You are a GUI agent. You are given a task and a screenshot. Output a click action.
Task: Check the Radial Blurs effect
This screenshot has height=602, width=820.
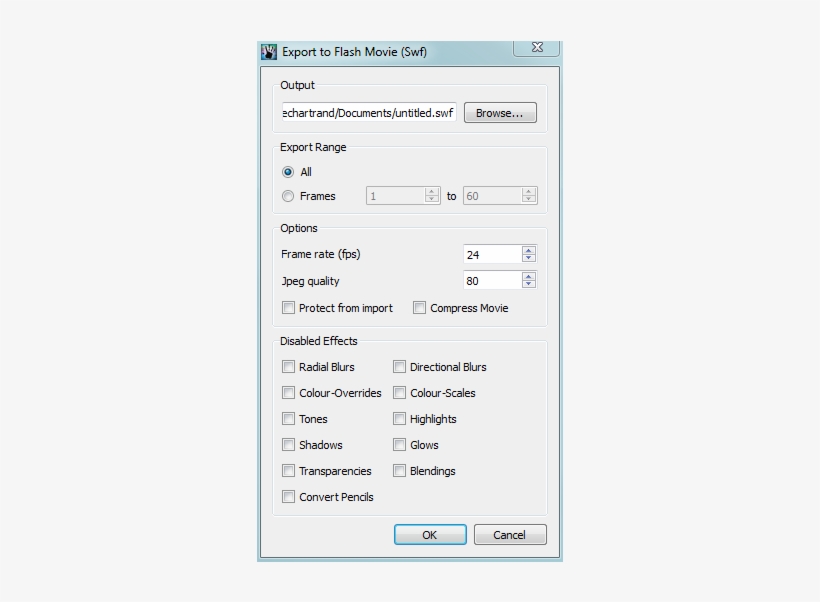coord(288,367)
